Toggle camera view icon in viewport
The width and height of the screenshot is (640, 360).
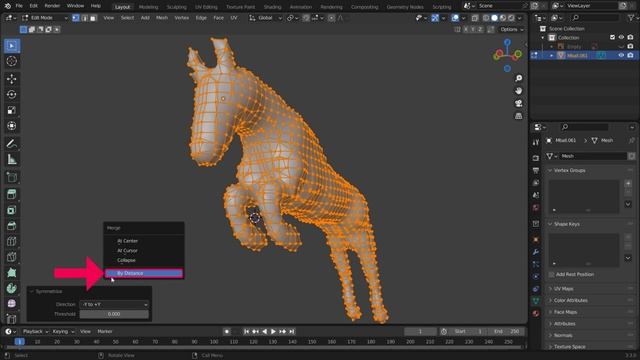point(518,104)
